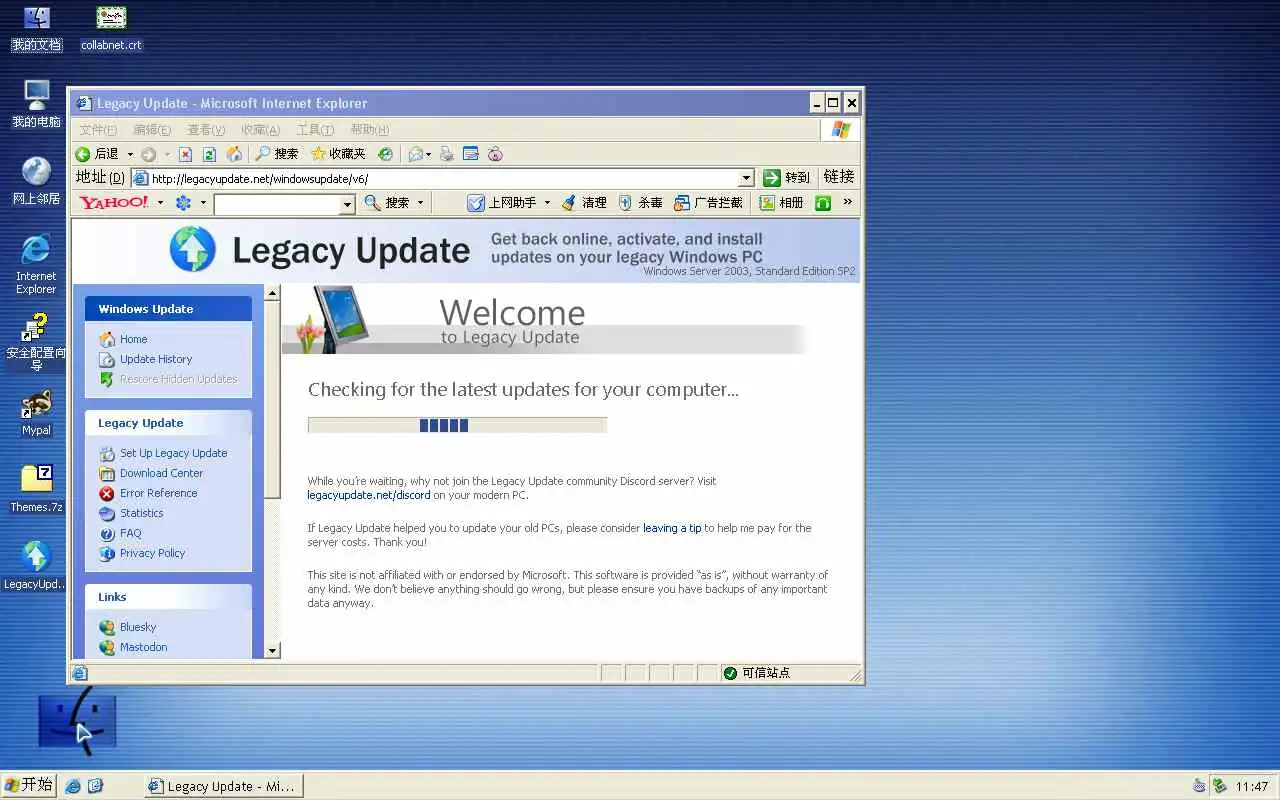The height and width of the screenshot is (800, 1280).
Task: Open the Yahoo 搜索 button dropdown arrow
Action: click(x=420, y=203)
